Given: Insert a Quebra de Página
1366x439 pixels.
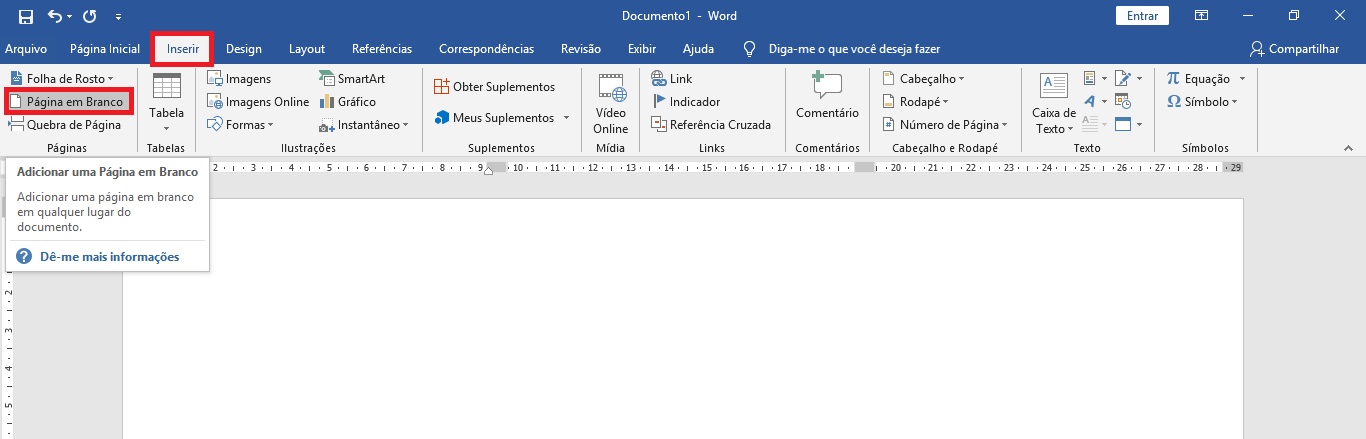Looking at the screenshot, I should point(65,125).
